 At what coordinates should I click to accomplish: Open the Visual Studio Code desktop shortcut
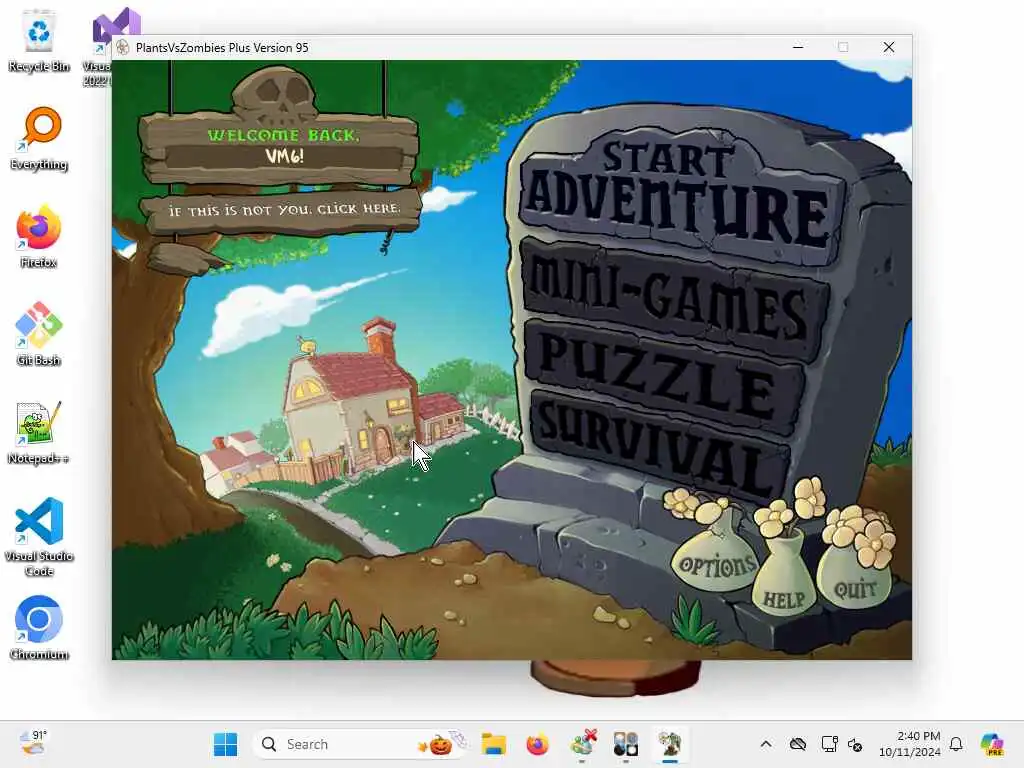click(39, 537)
